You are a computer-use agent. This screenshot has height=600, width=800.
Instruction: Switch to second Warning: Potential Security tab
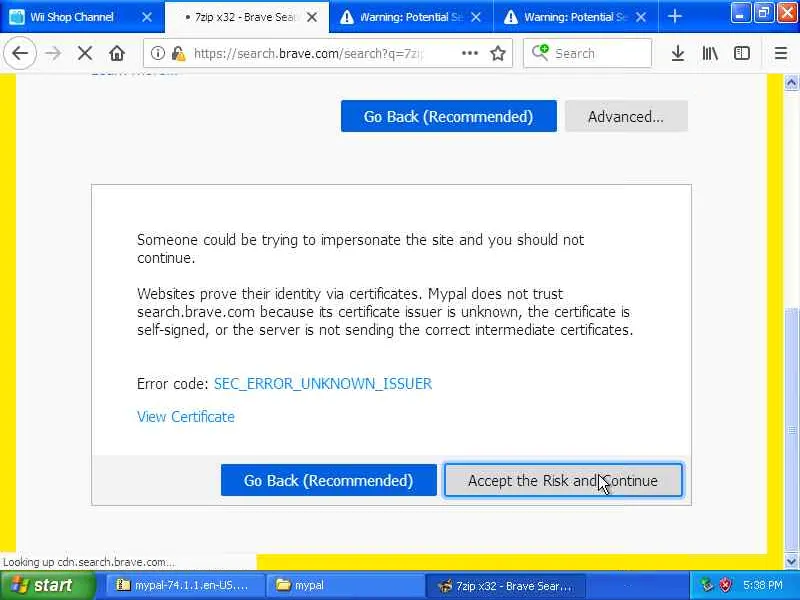point(576,17)
